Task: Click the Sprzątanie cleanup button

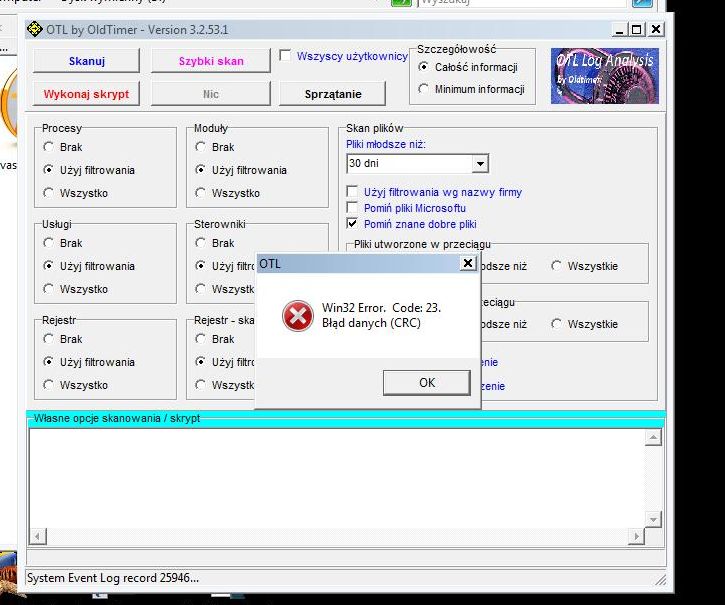Action: point(332,94)
